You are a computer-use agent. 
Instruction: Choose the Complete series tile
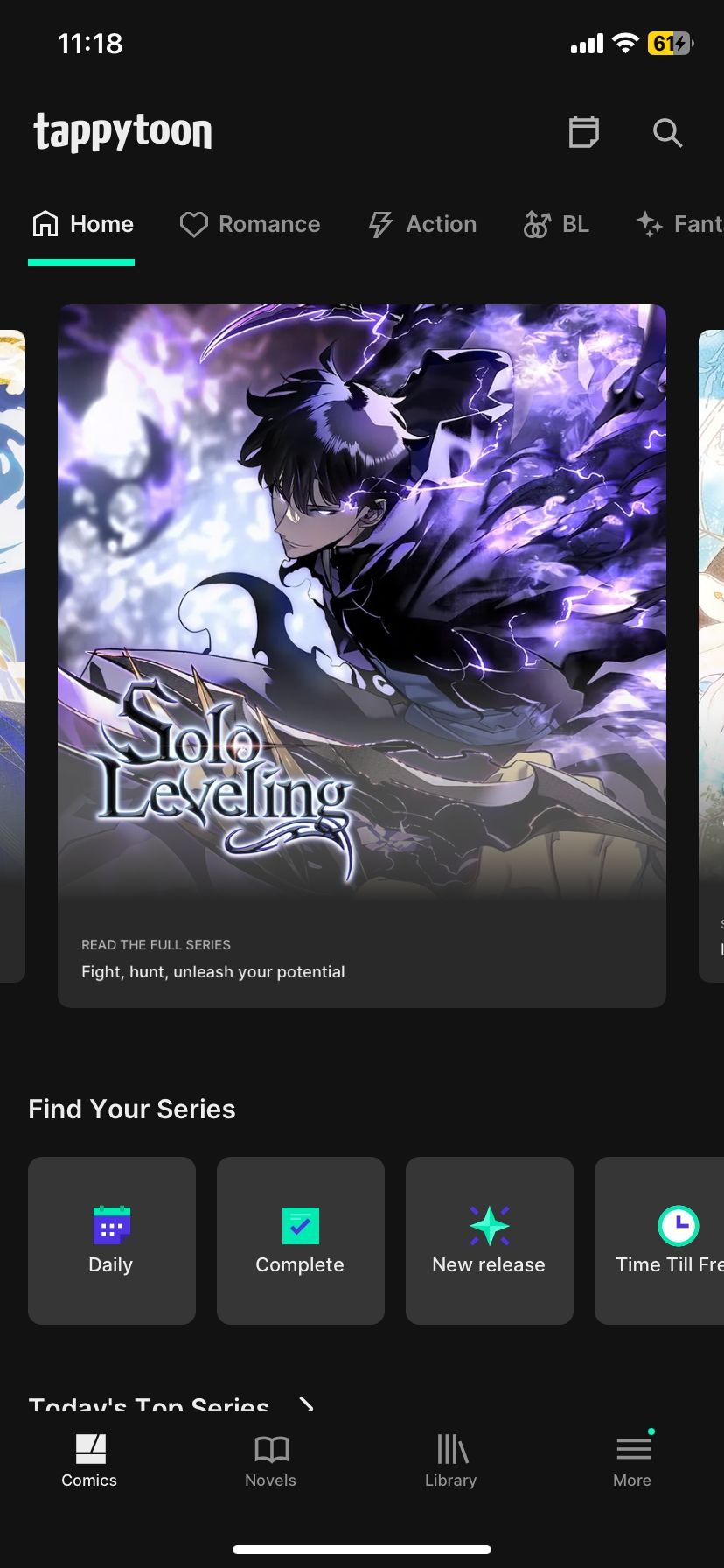(x=301, y=1241)
